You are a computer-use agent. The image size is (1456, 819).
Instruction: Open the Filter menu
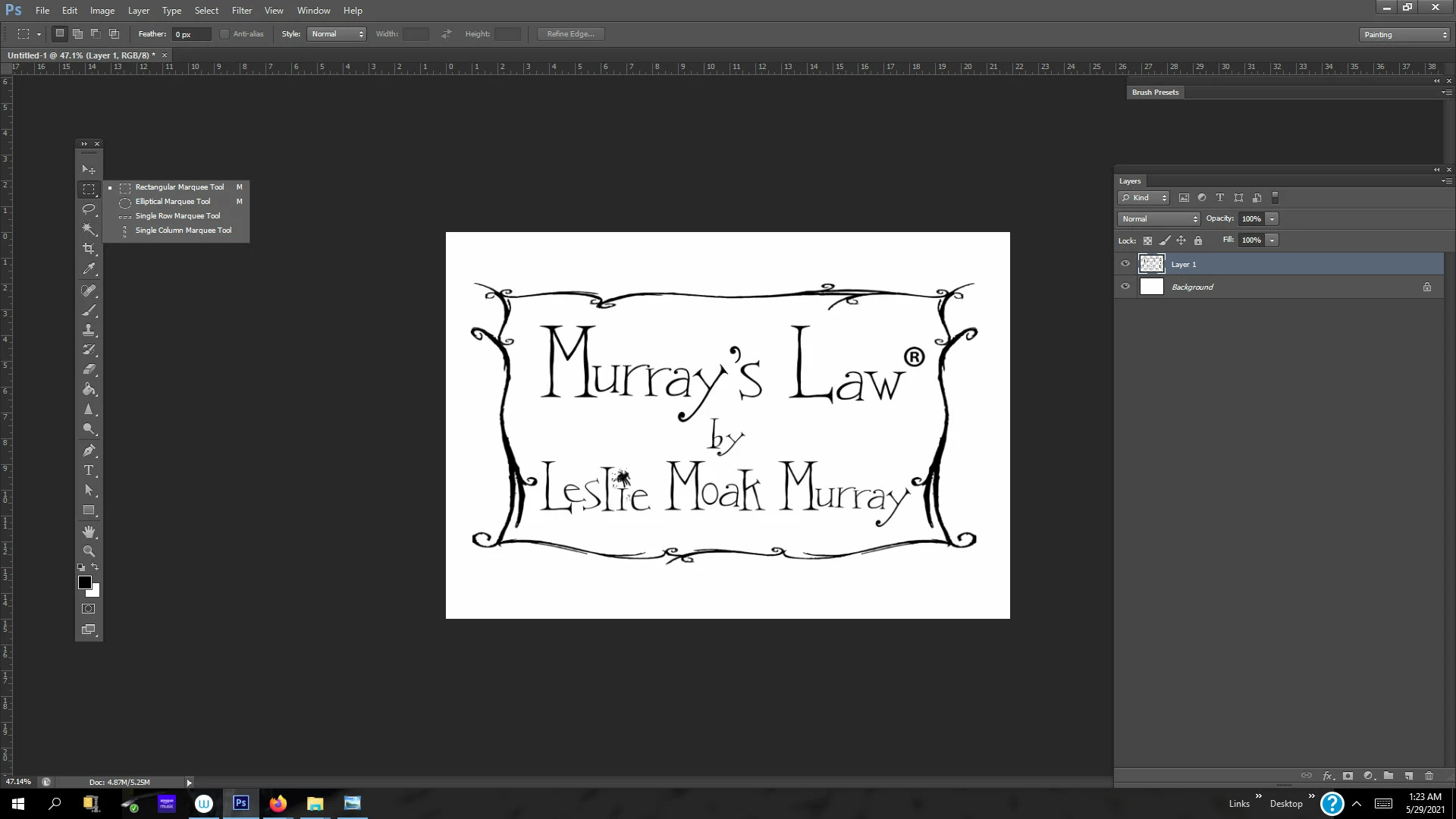tap(242, 11)
